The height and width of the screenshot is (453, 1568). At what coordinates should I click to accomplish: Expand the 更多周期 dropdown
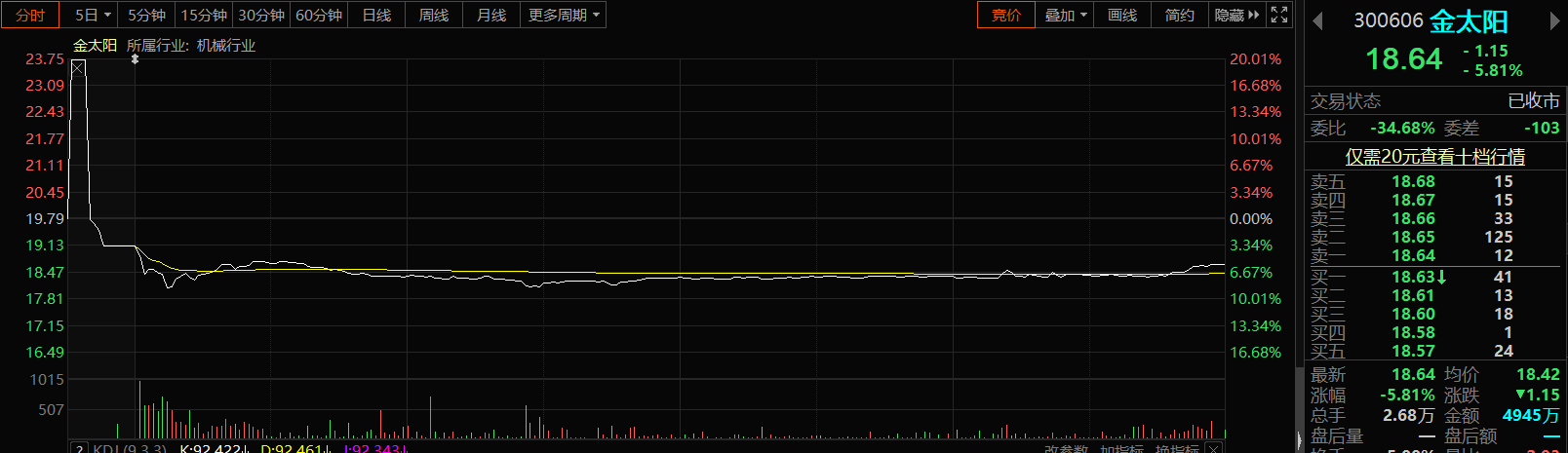point(564,15)
